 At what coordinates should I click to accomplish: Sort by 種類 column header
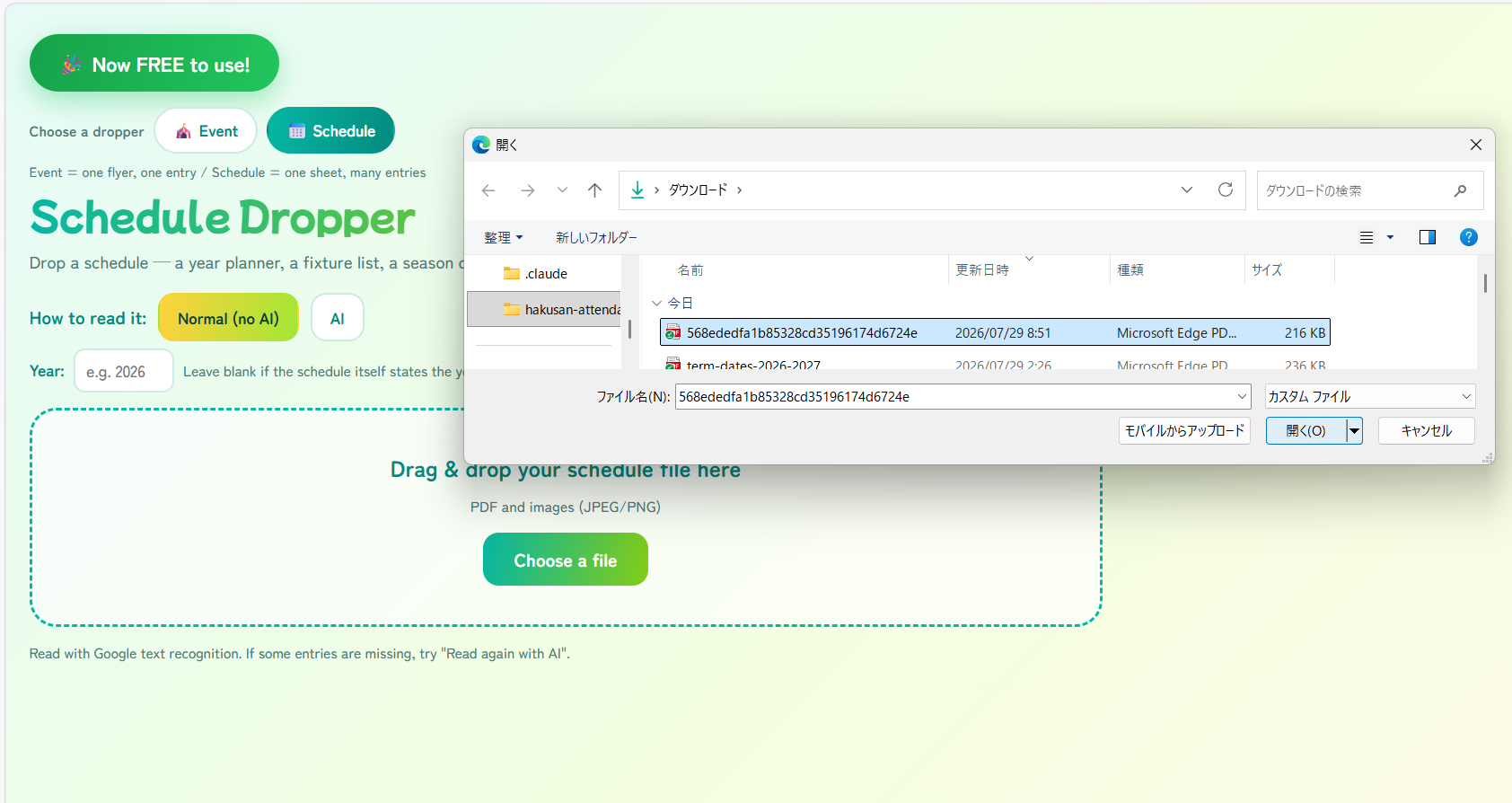[1130, 269]
